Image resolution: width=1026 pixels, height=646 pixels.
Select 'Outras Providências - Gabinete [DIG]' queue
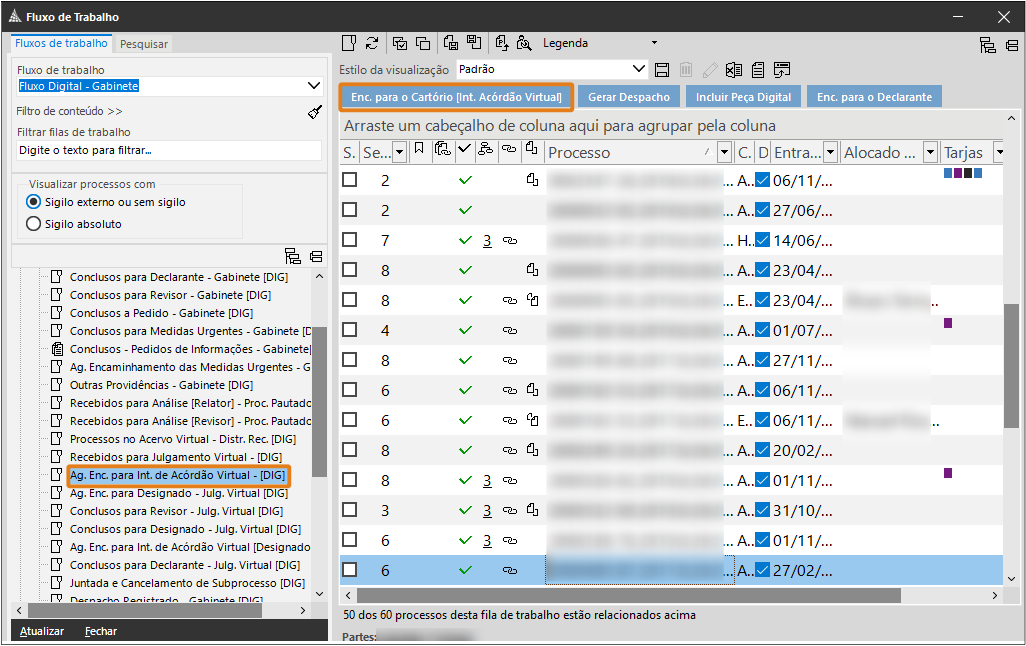click(x=161, y=385)
